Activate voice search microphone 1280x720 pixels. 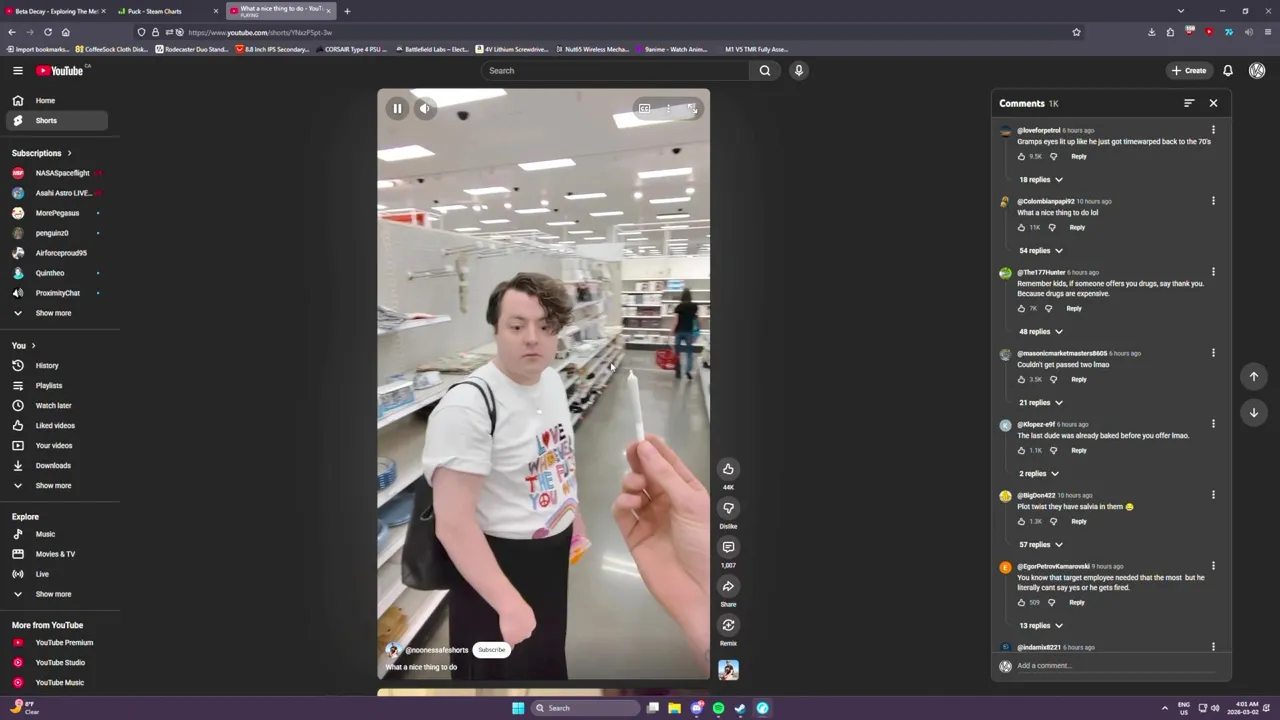(798, 70)
